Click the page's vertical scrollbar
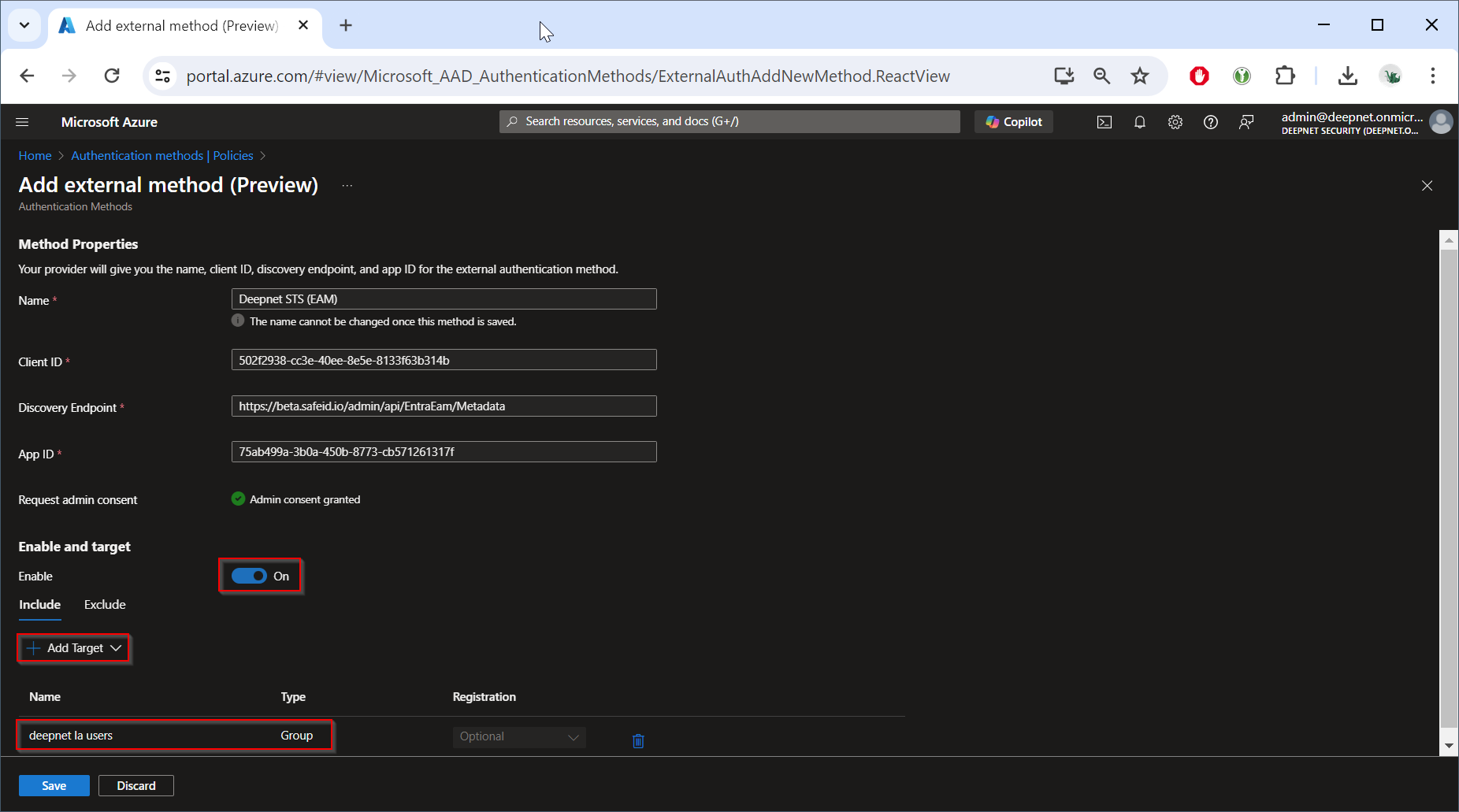Screen dimensions: 1459x812 click(x=1448, y=488)
